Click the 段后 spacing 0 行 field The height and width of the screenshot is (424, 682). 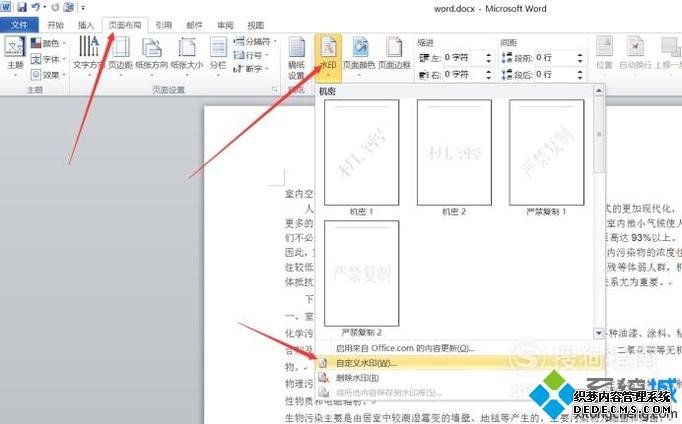point(555,74)
